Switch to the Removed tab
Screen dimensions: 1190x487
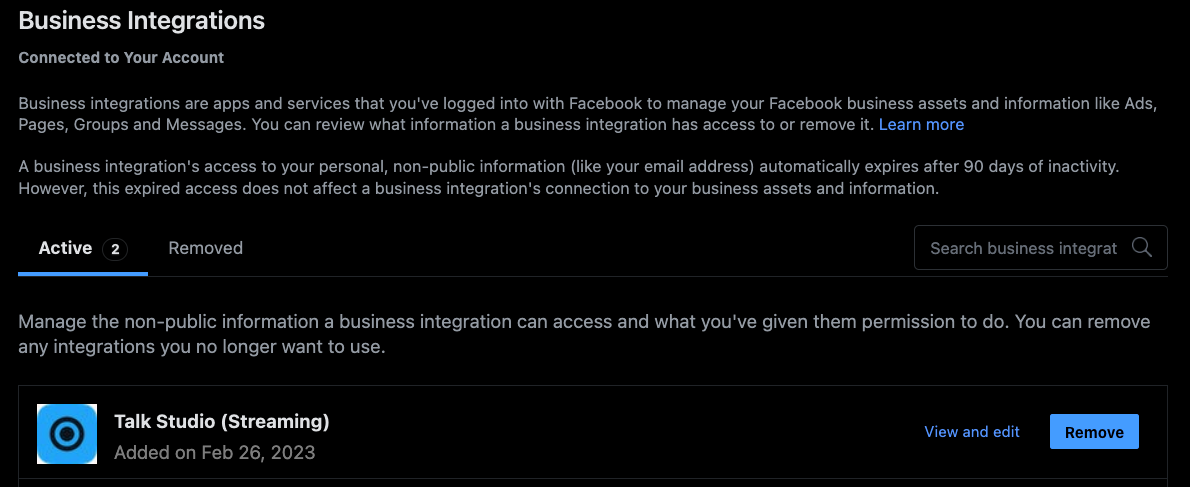click(x=206, y=248)
